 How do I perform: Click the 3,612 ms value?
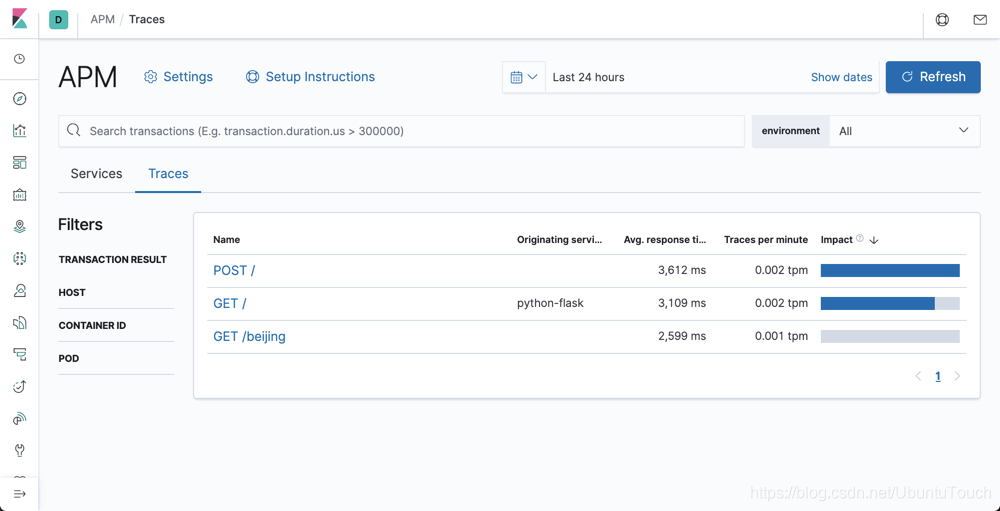[682, 270]
